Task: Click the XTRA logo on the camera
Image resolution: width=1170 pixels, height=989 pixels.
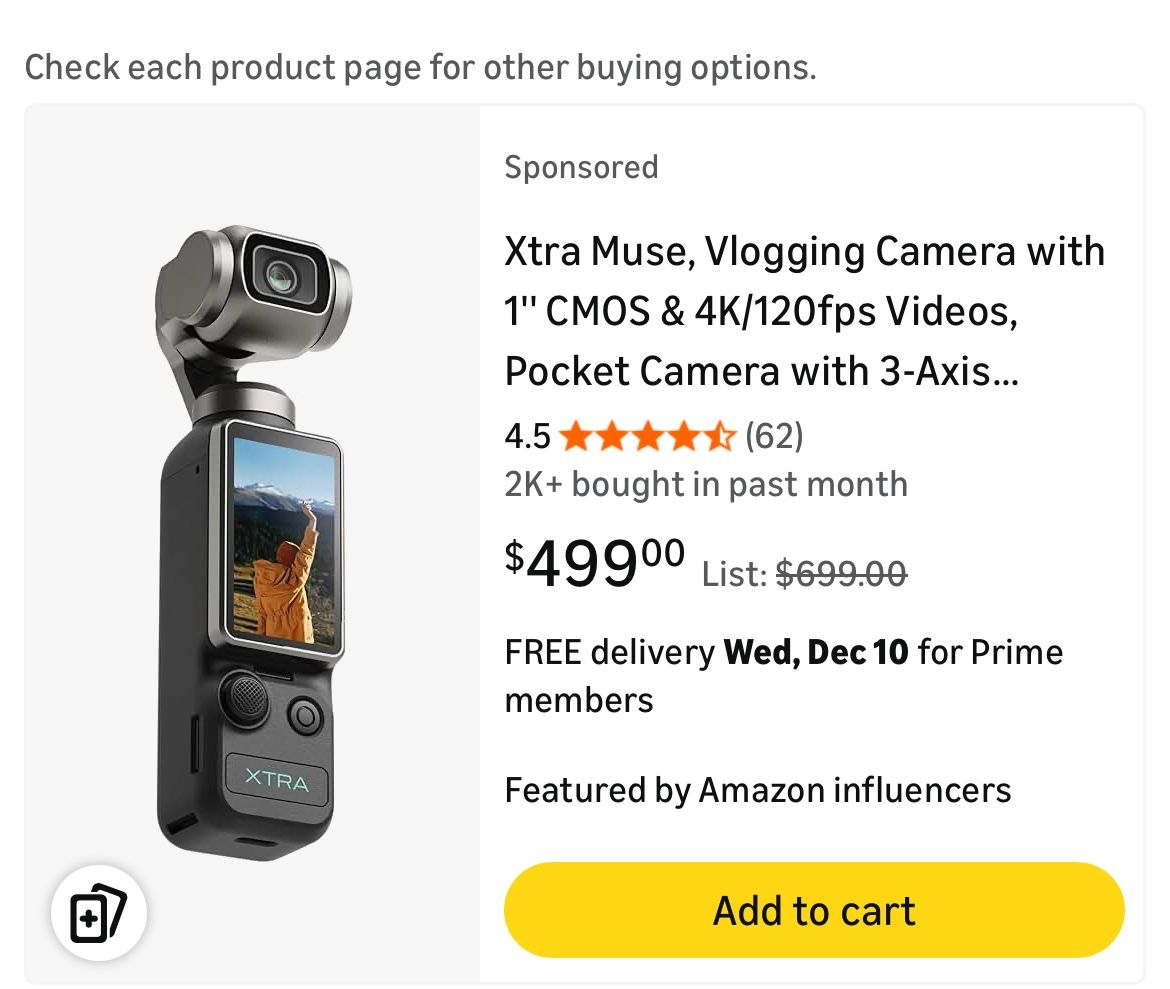Action: tap(277, 780)
